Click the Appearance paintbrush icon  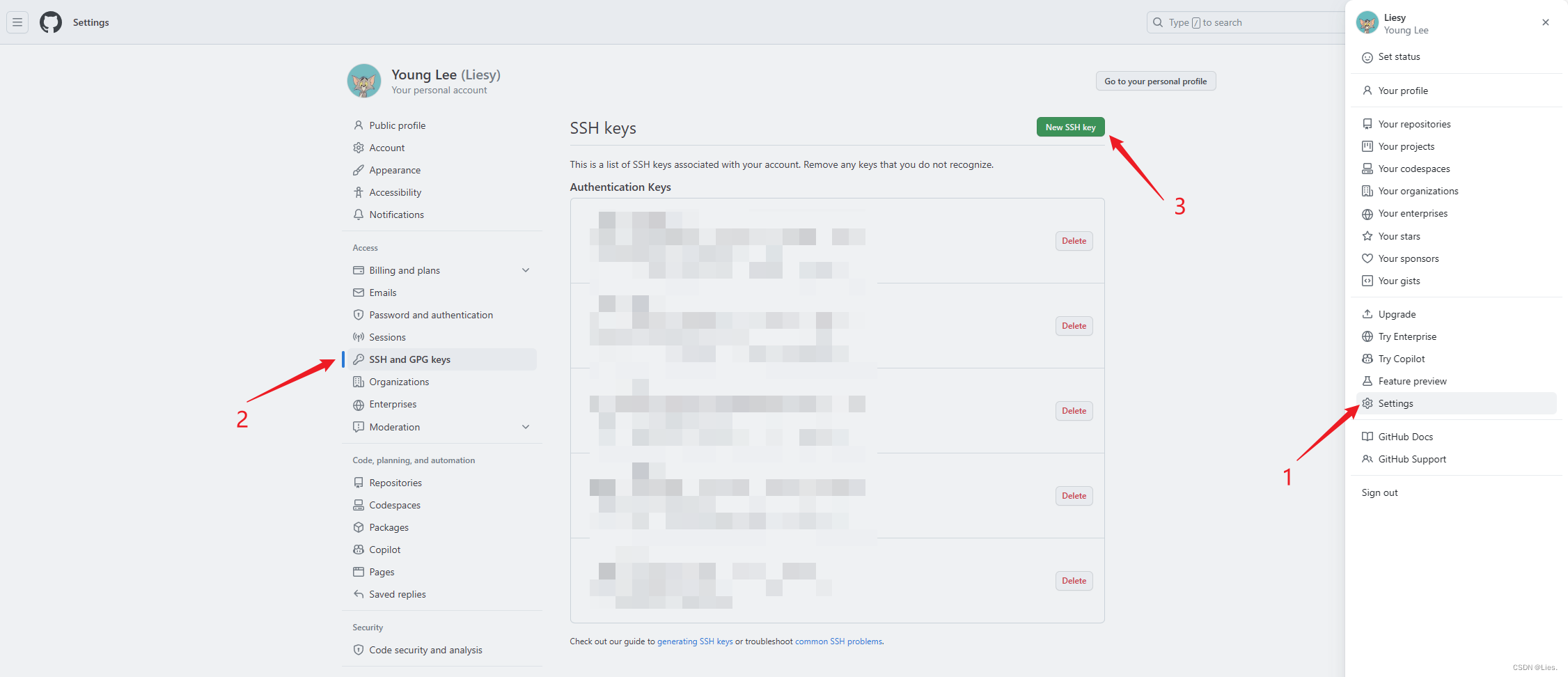[x=359, y=170]
